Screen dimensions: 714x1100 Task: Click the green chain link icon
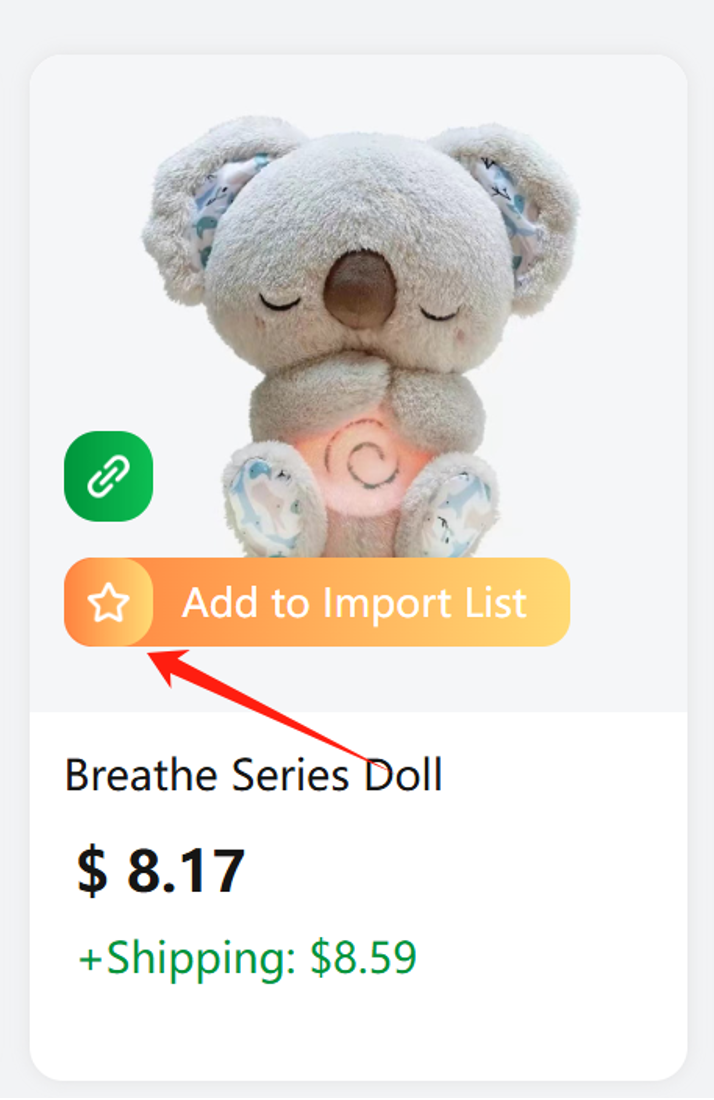tap(109, 476)
